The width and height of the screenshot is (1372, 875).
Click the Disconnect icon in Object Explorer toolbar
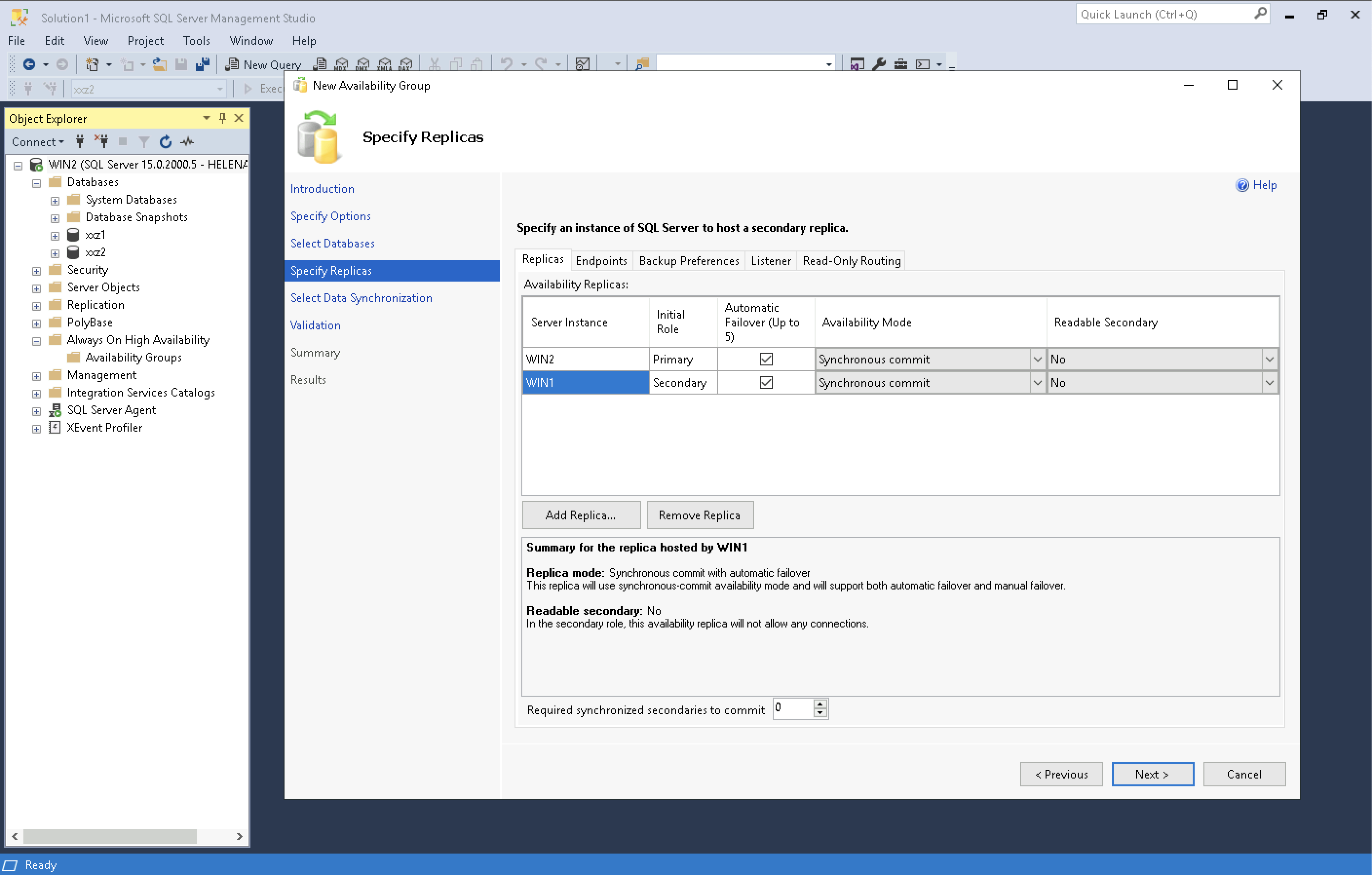(x=101, y=142)
